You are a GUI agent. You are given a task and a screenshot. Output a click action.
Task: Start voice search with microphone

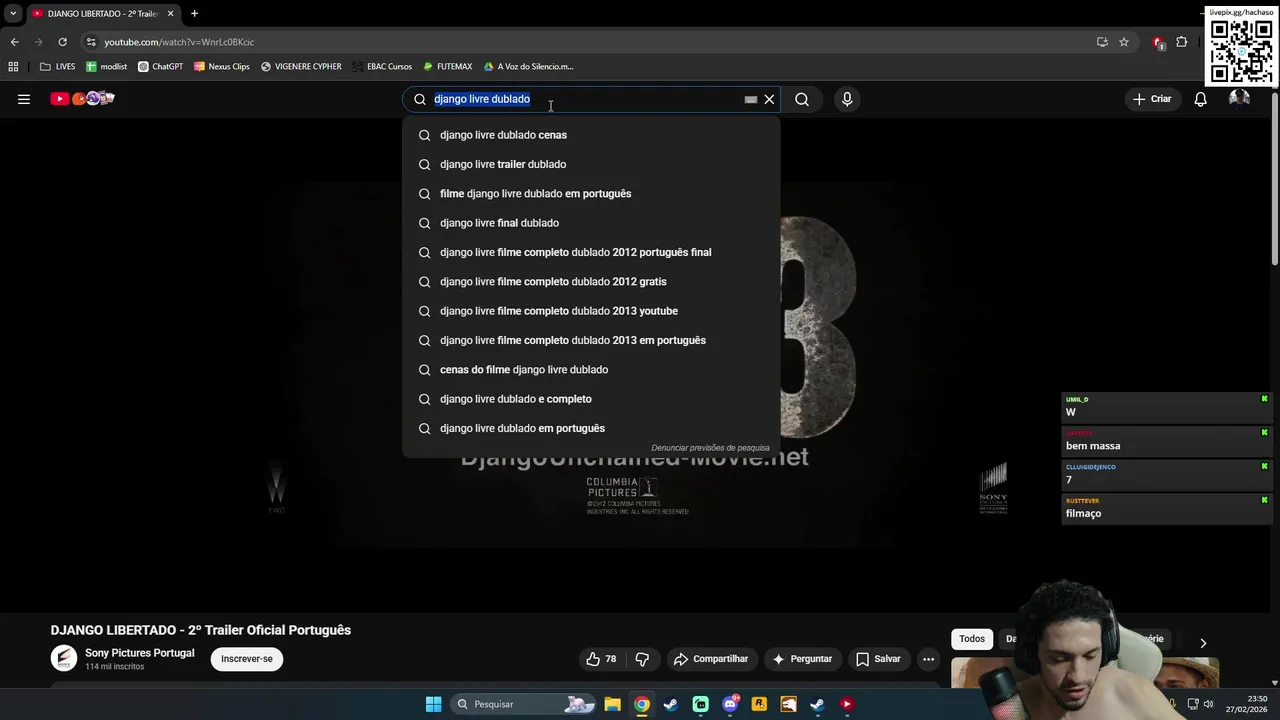tap(847, 99)
